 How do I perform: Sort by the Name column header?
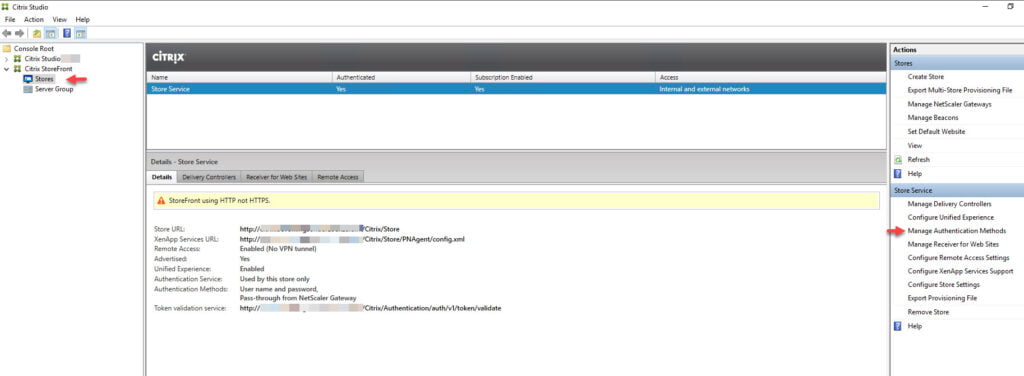tap(240, 77)
